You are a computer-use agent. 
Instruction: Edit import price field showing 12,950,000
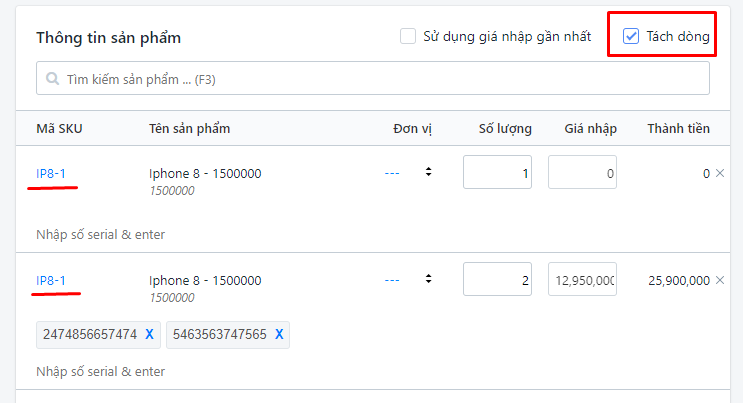click(582, 280)
